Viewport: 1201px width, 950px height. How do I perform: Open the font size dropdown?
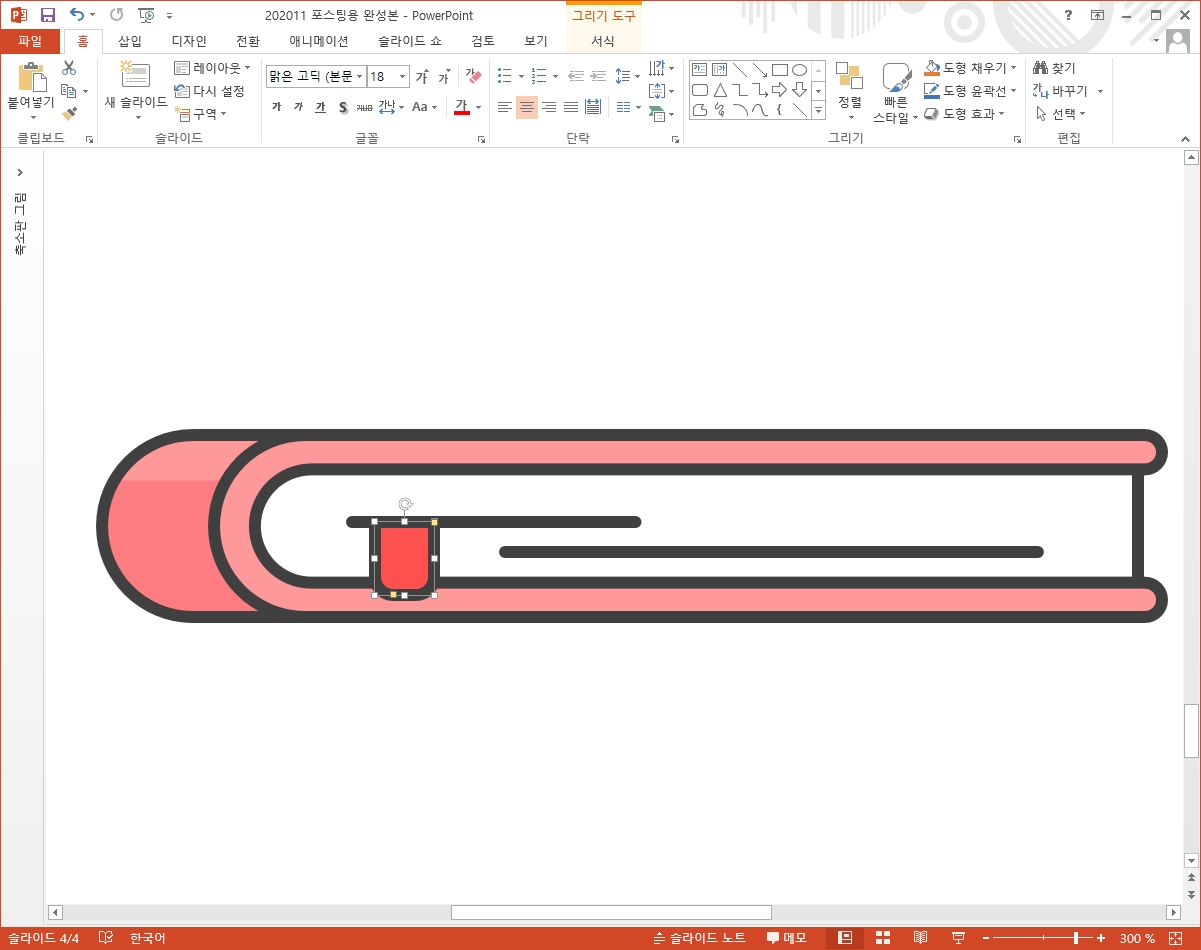(403, 77)
